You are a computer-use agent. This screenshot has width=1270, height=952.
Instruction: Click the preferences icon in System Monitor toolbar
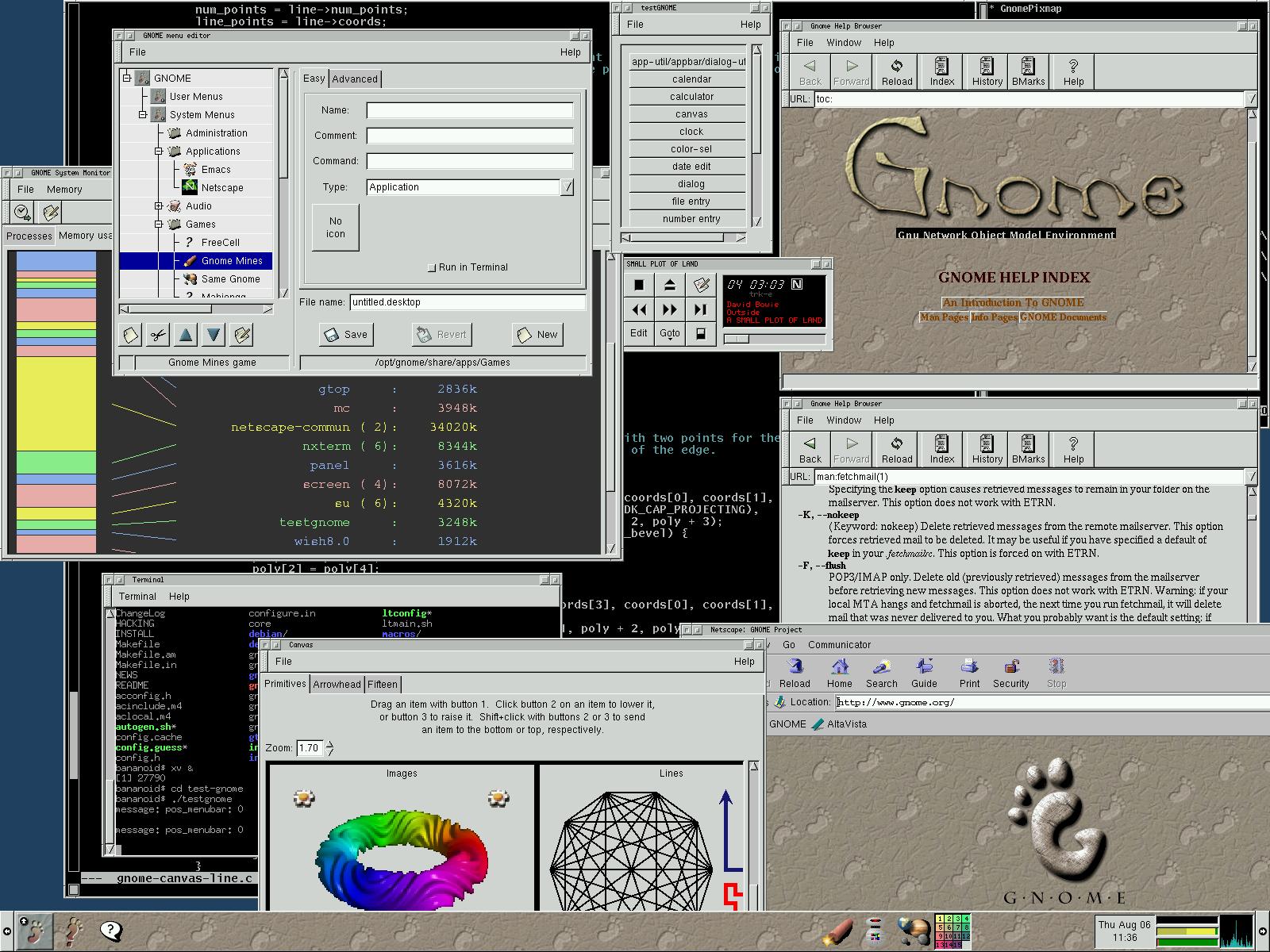coord(51,213)
